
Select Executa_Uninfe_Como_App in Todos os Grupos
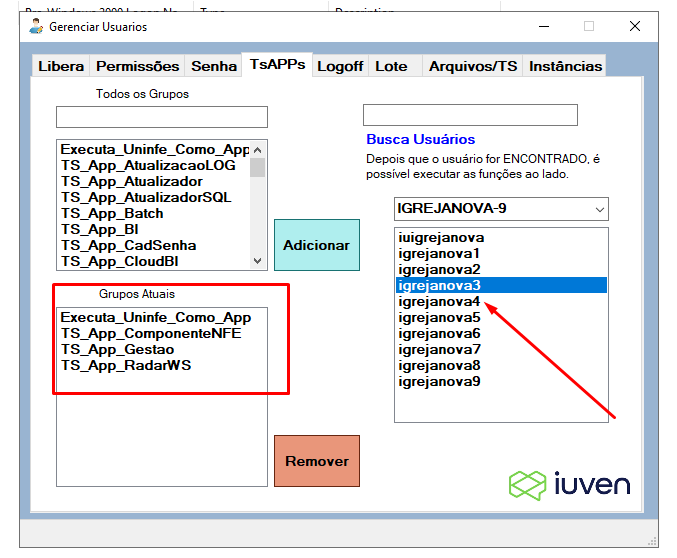pos(155,149)
